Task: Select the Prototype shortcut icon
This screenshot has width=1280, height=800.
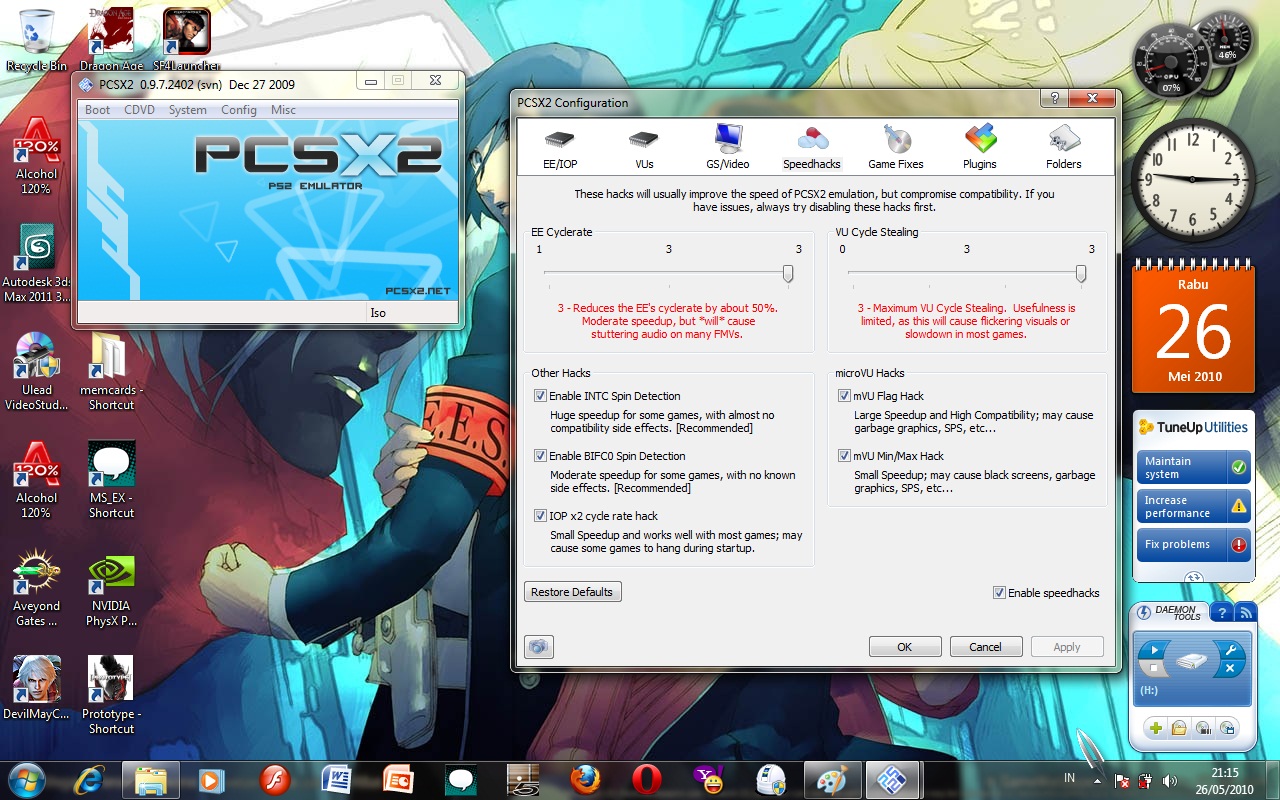Action: (111, 695)
